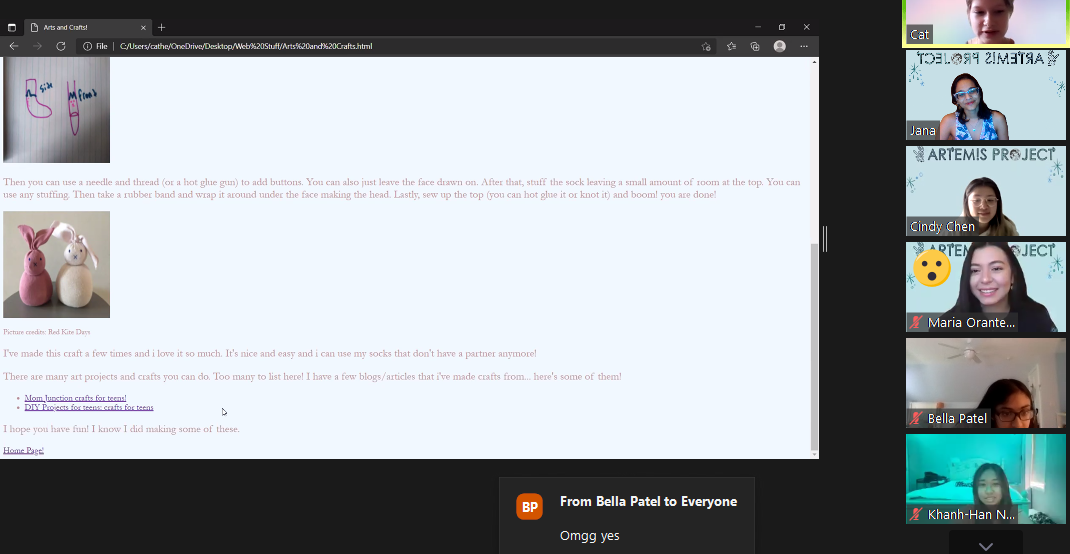The height and width of the screenshot is (554, 1070).
Task: Click the browser profile avatar
Action: click(779, 46)
